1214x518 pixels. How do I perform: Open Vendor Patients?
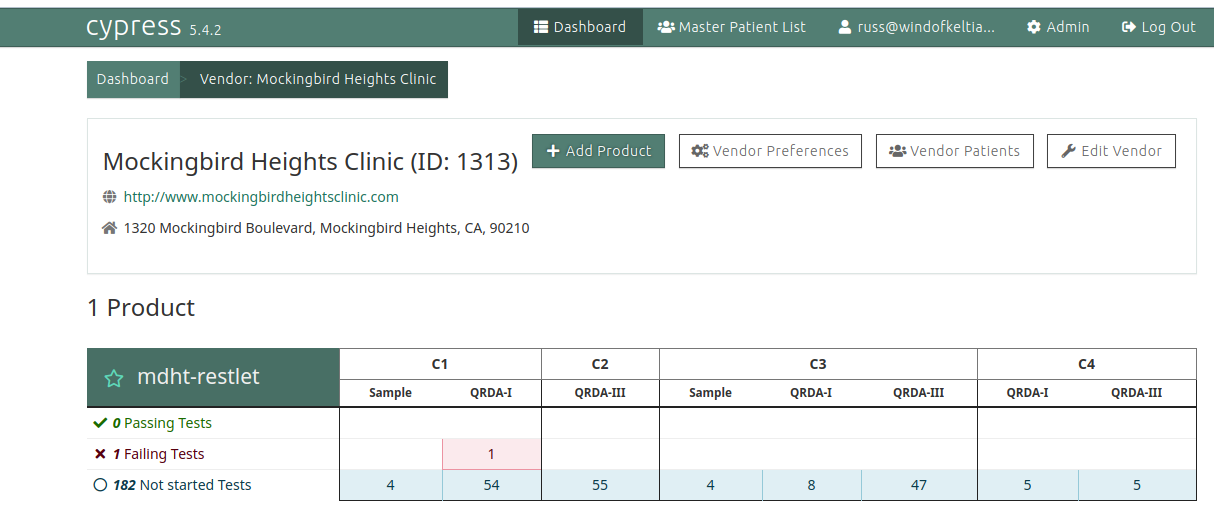(x=955, y=151)
